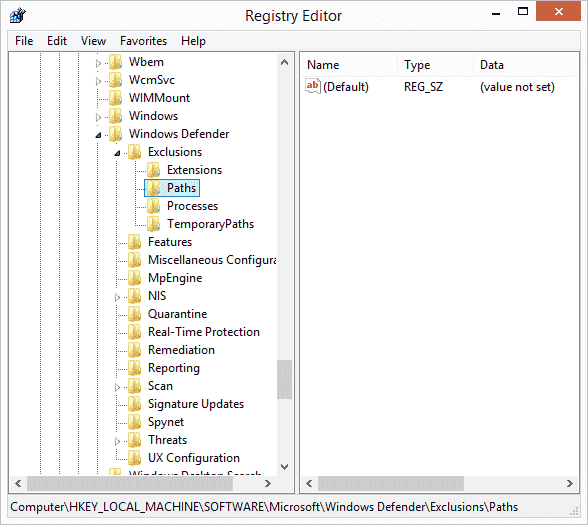Image resolution: width=588 pixels, height=525 pixels.
Task: Click the Exclusions folder icon
Action: click(x=135, y=152)
